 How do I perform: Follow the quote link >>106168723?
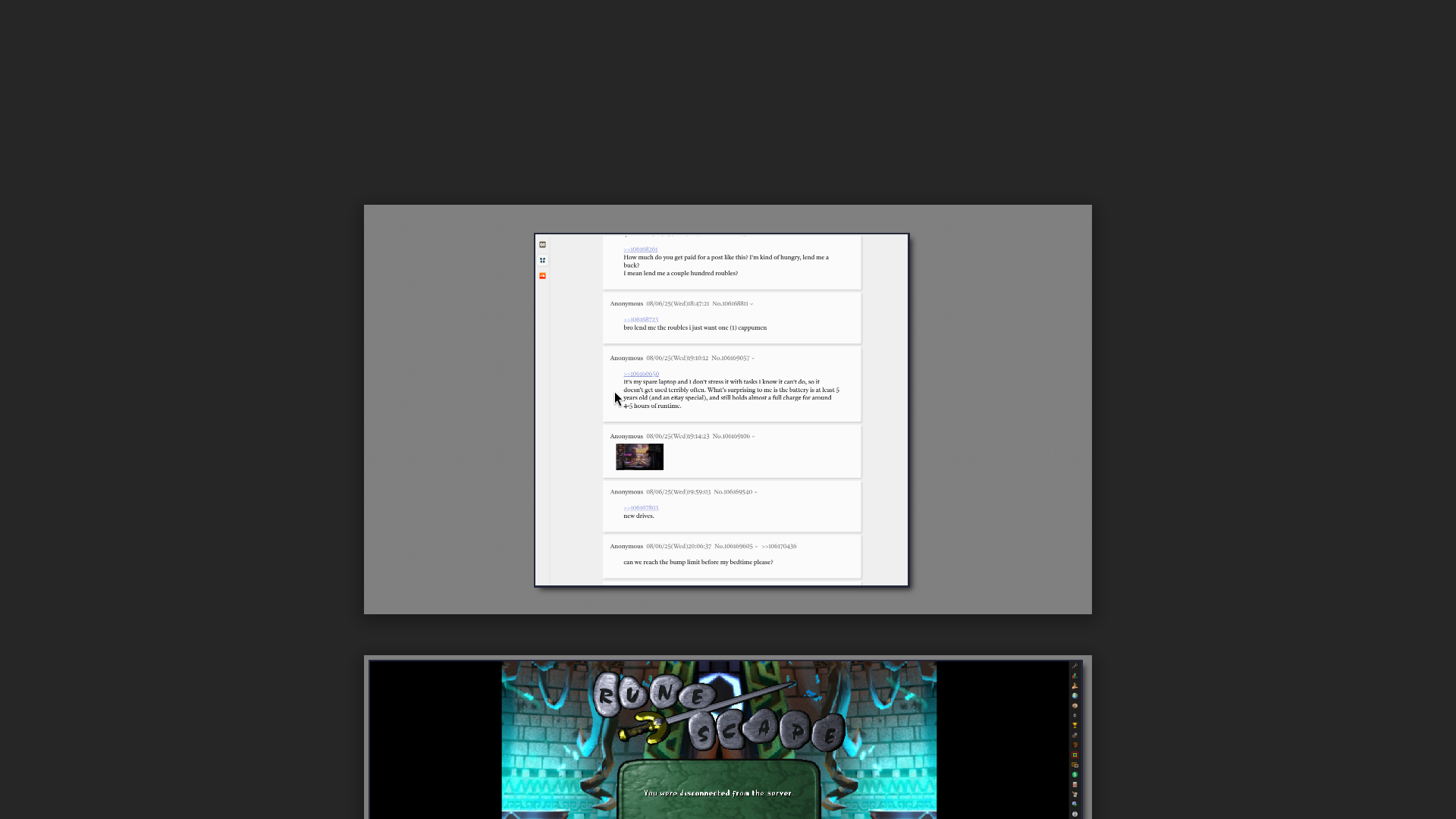tap(641, 320)
